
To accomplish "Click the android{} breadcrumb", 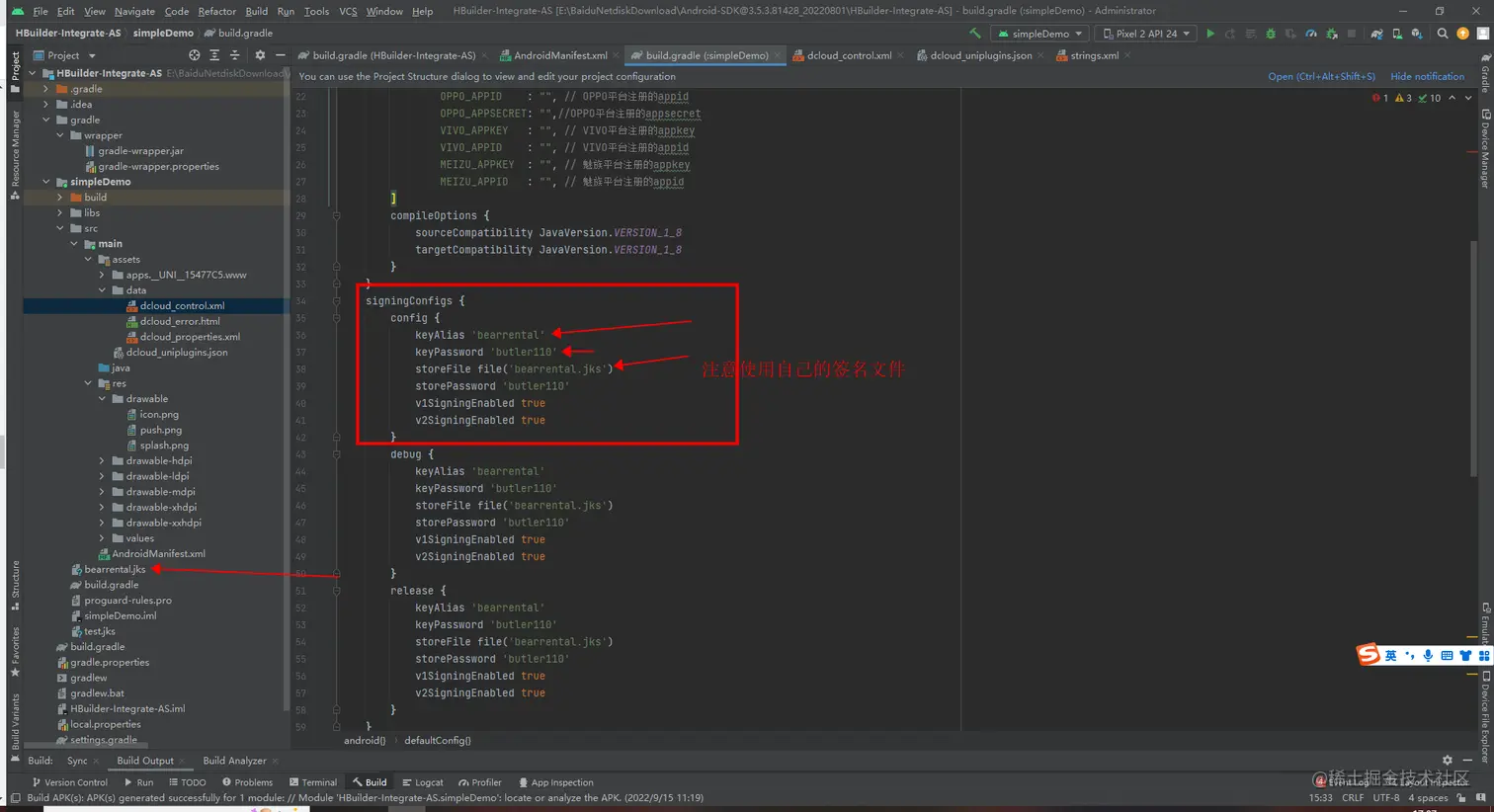I will tap(365, 740).
